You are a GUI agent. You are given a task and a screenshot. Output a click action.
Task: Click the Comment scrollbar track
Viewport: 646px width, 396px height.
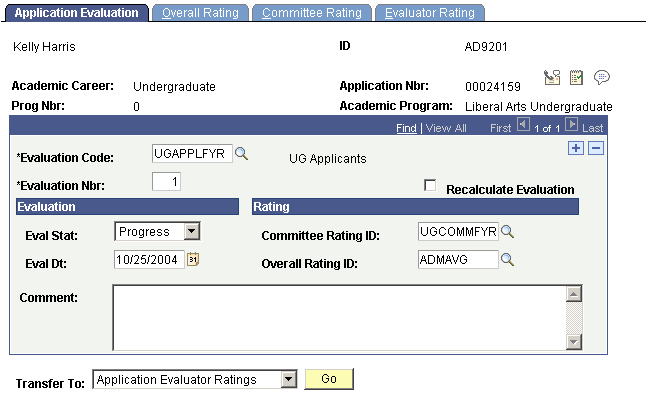pos(574,318)
